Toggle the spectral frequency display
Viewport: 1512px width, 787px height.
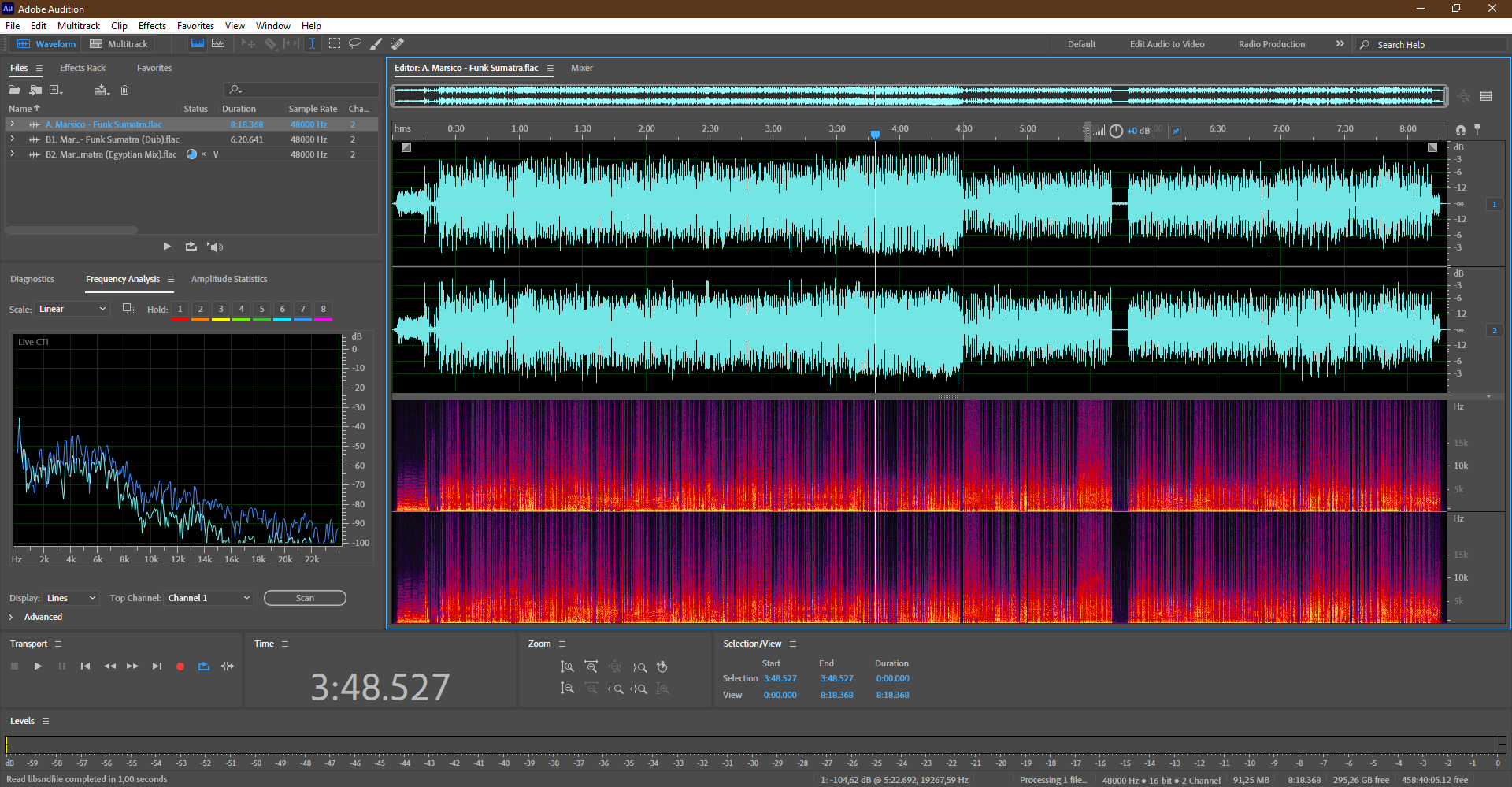coord(198,43)
